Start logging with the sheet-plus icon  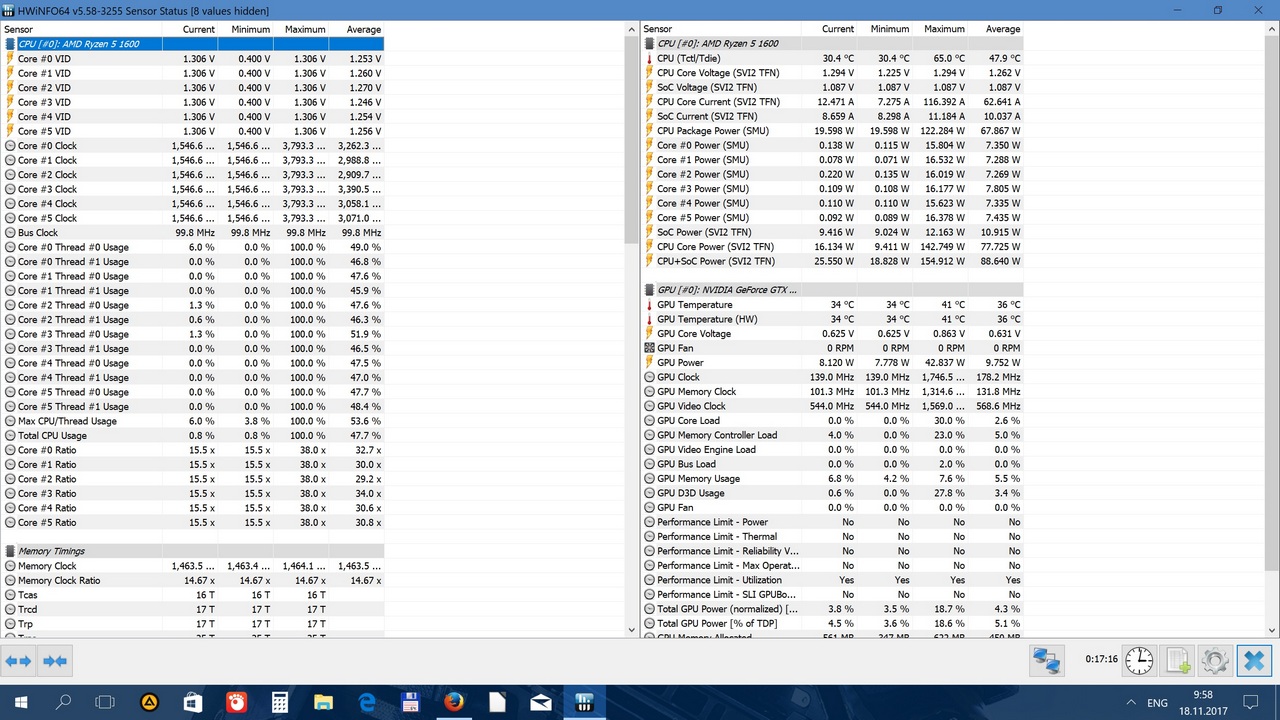pyautogui.click(x=1177, y=661)
